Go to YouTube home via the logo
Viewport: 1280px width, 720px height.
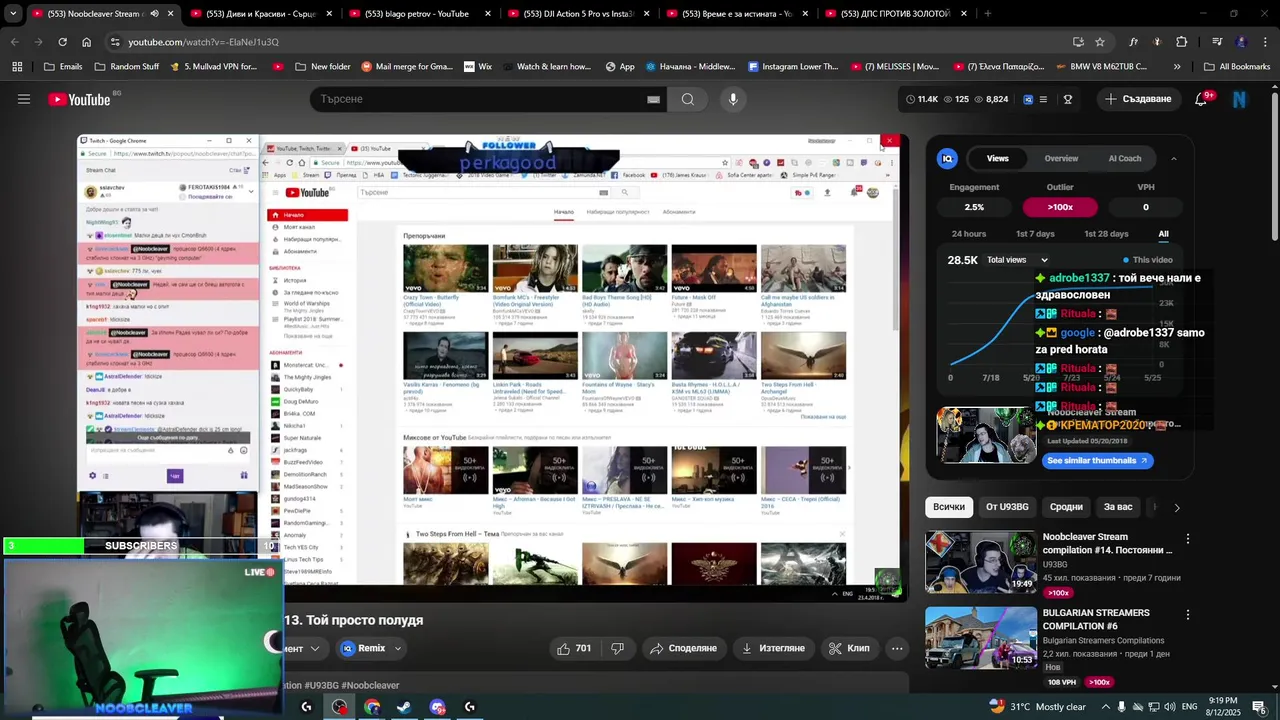[79, 99]
